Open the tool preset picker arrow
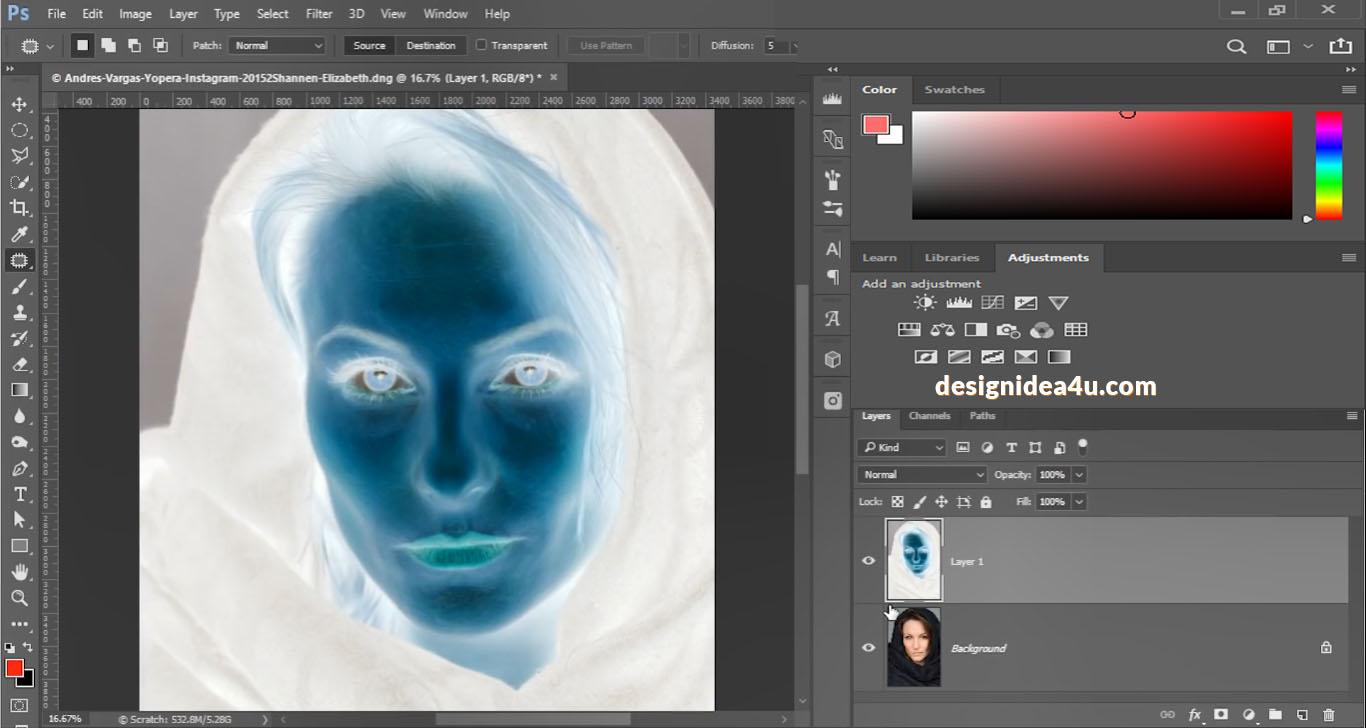This screenshot has width=1366, height=728. pos(50,46)
